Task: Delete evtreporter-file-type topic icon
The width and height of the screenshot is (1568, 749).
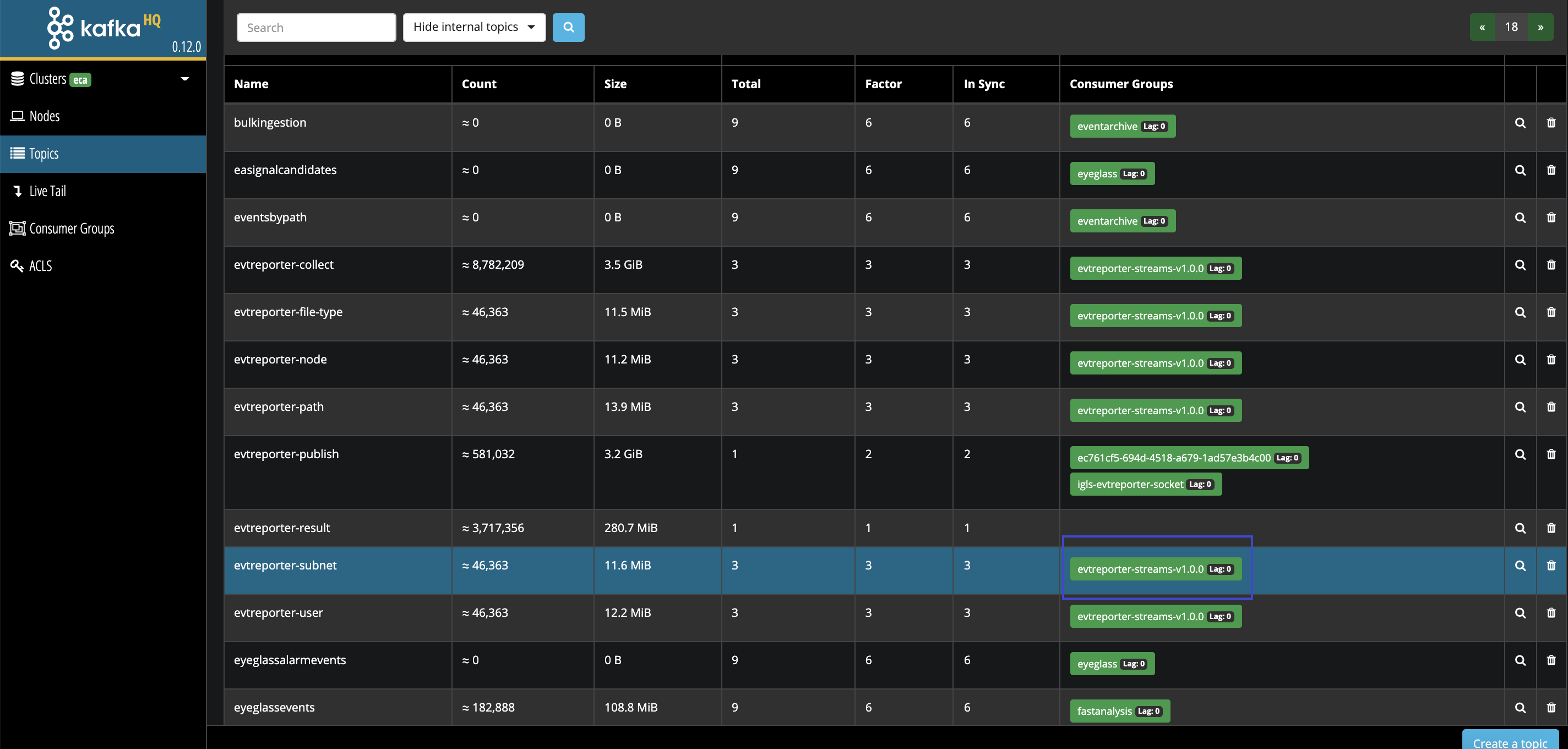Action: tap(1551, 312)
